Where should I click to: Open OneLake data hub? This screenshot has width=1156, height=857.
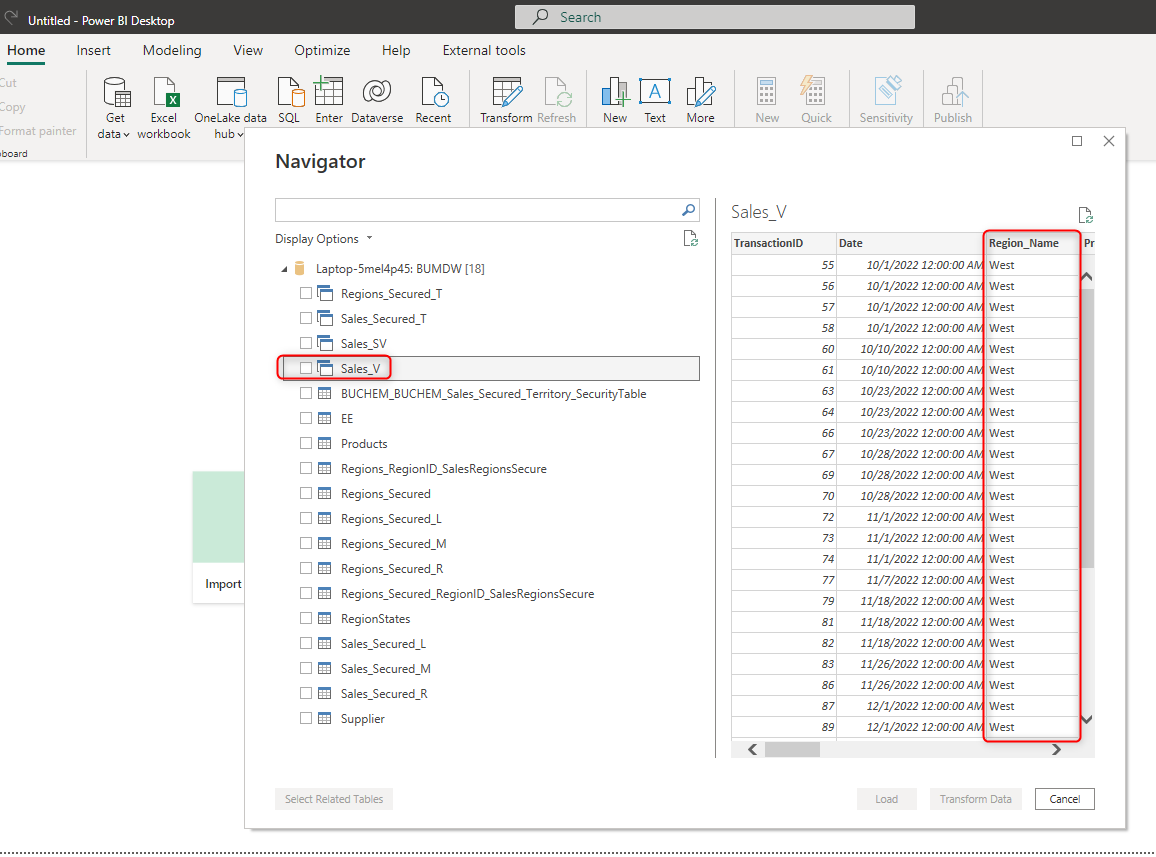[x=230, y=107]
